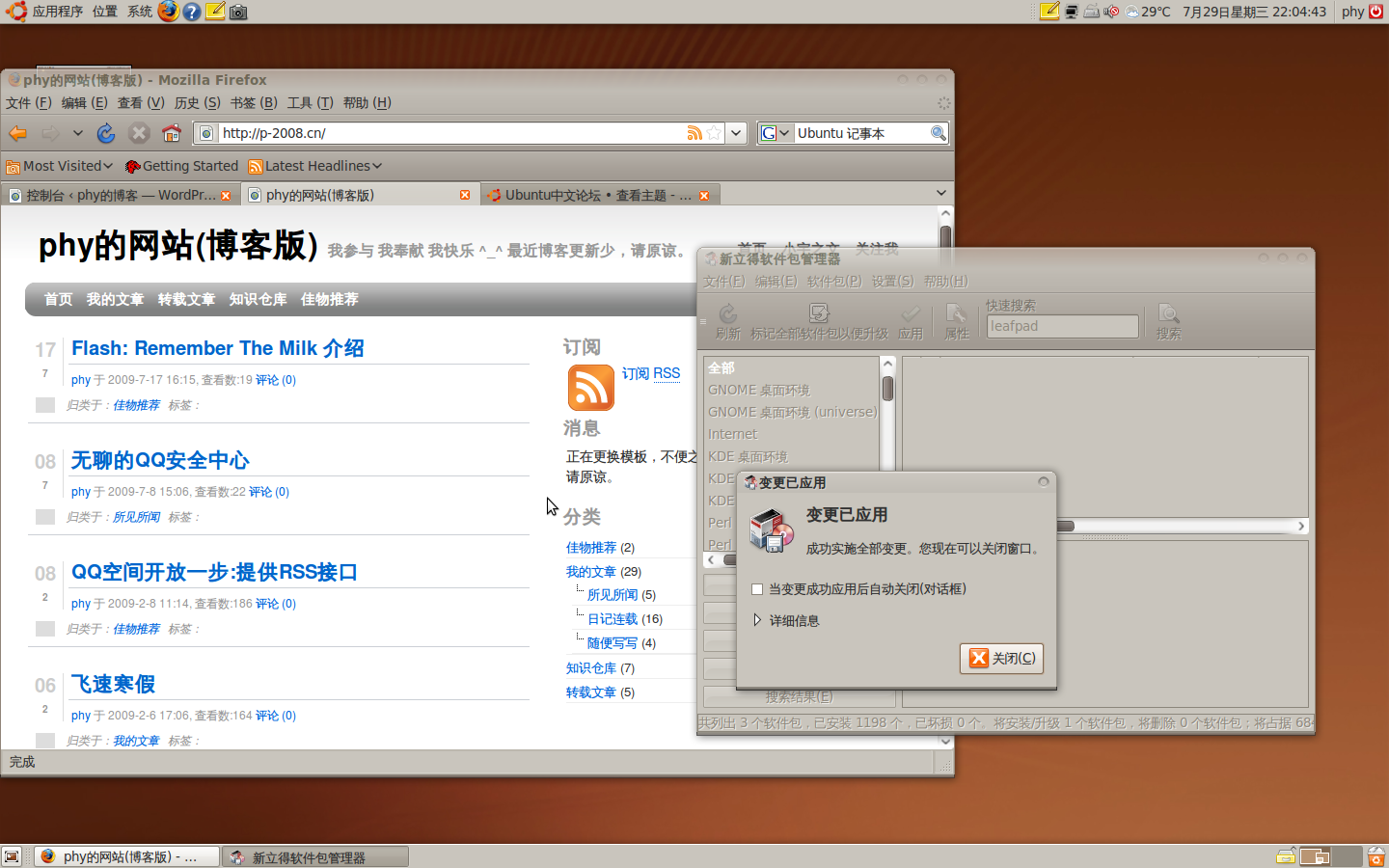This screenshot has width=1389, height=868.
Task: Open the screenshot camera icon in top panel
Action: [238, 12]
